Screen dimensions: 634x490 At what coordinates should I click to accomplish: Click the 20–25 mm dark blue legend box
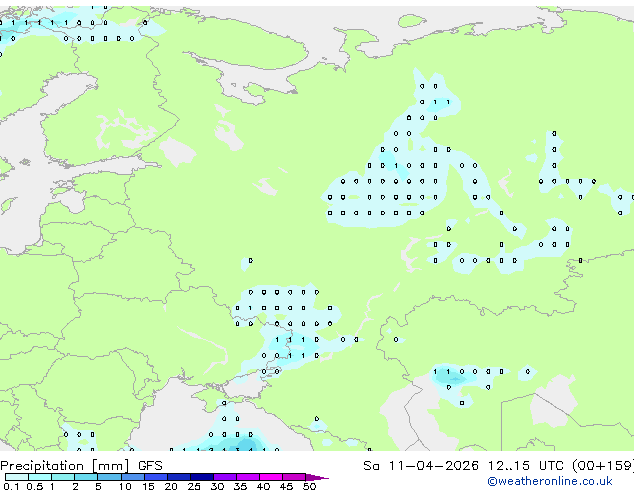tap(178, 477)
